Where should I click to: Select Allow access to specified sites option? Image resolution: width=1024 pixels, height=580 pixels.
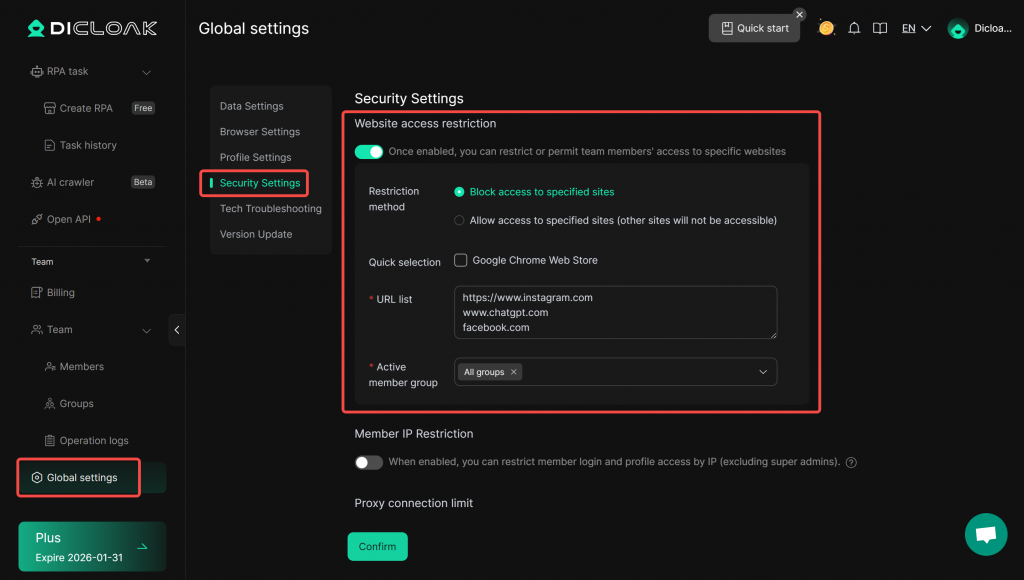pyautogui.click(x=459, y=220)
